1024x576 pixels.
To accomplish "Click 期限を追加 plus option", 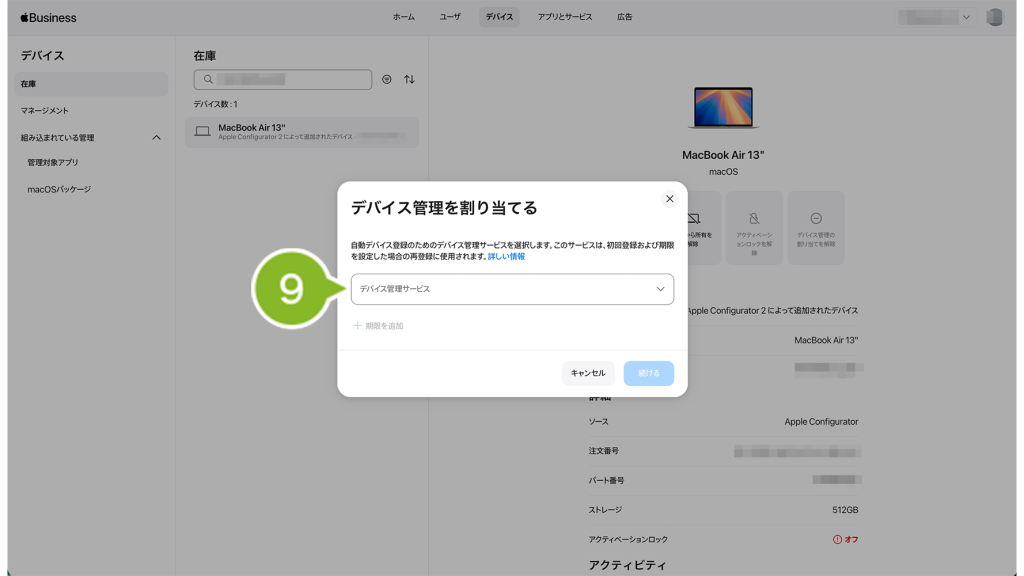I will coord(379,326).
